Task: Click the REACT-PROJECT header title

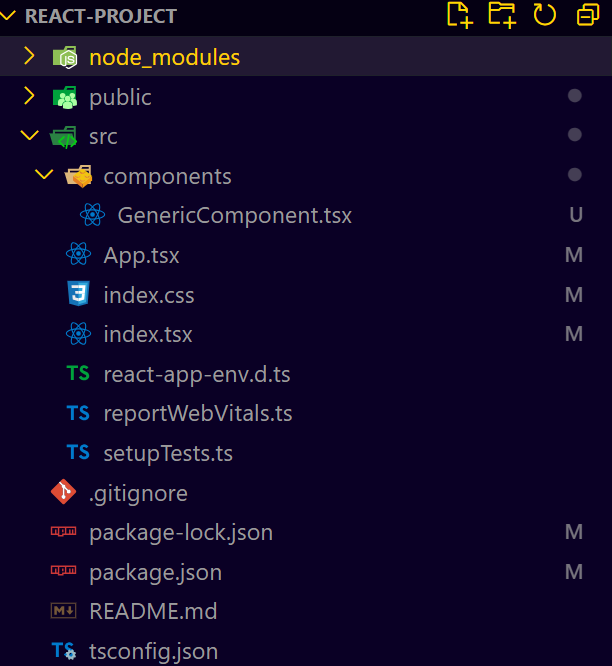Action: [101, 17]
